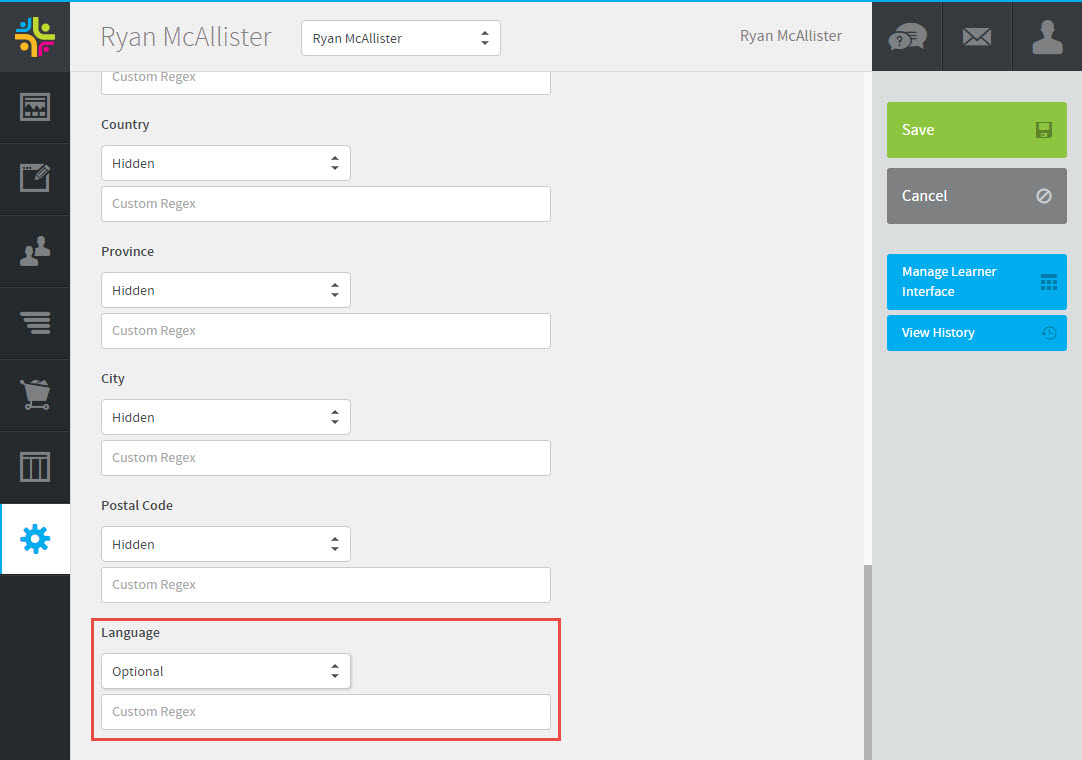1082x760 pixels.
Task: Open the Ryan McAllister selector dropdown
Action: pyautogui.click(x=401, y=38)
